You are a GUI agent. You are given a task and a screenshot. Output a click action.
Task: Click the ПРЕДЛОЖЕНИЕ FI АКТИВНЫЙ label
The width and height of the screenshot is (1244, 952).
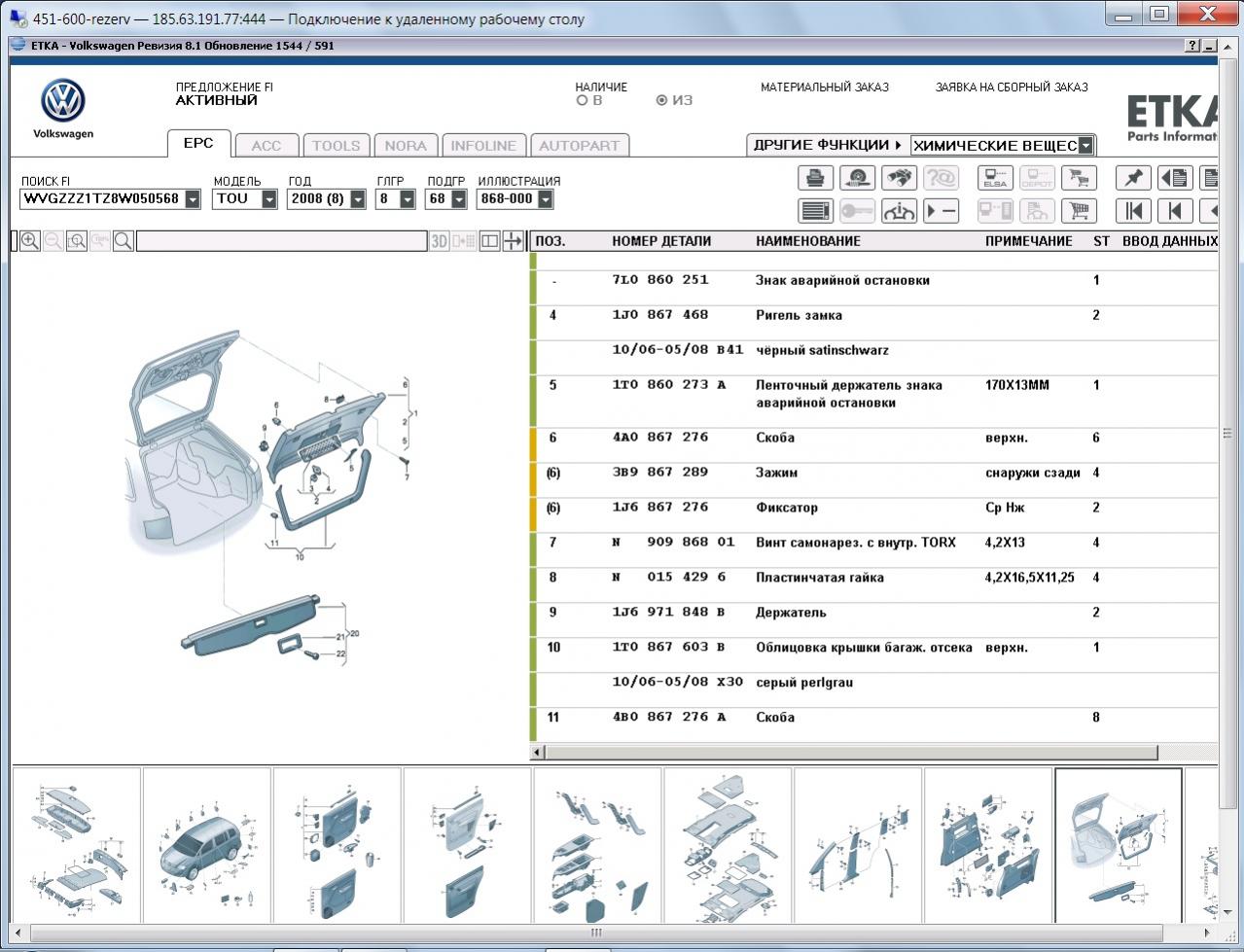pyautogui.click(x=225, y=93)
